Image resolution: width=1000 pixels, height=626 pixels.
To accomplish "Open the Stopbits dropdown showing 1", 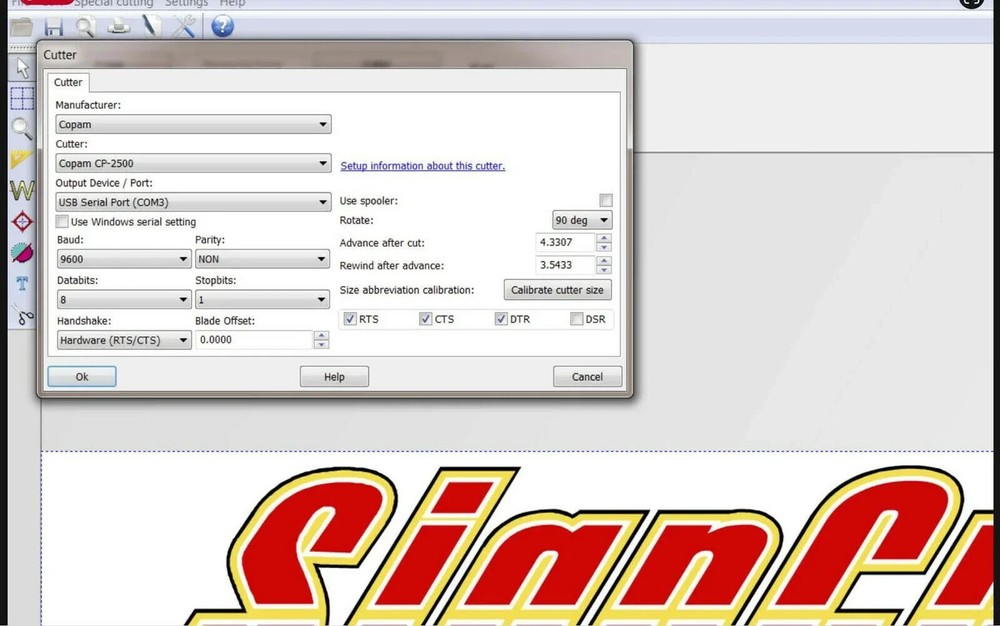I will pyautogui.click(x=262, y=300).
